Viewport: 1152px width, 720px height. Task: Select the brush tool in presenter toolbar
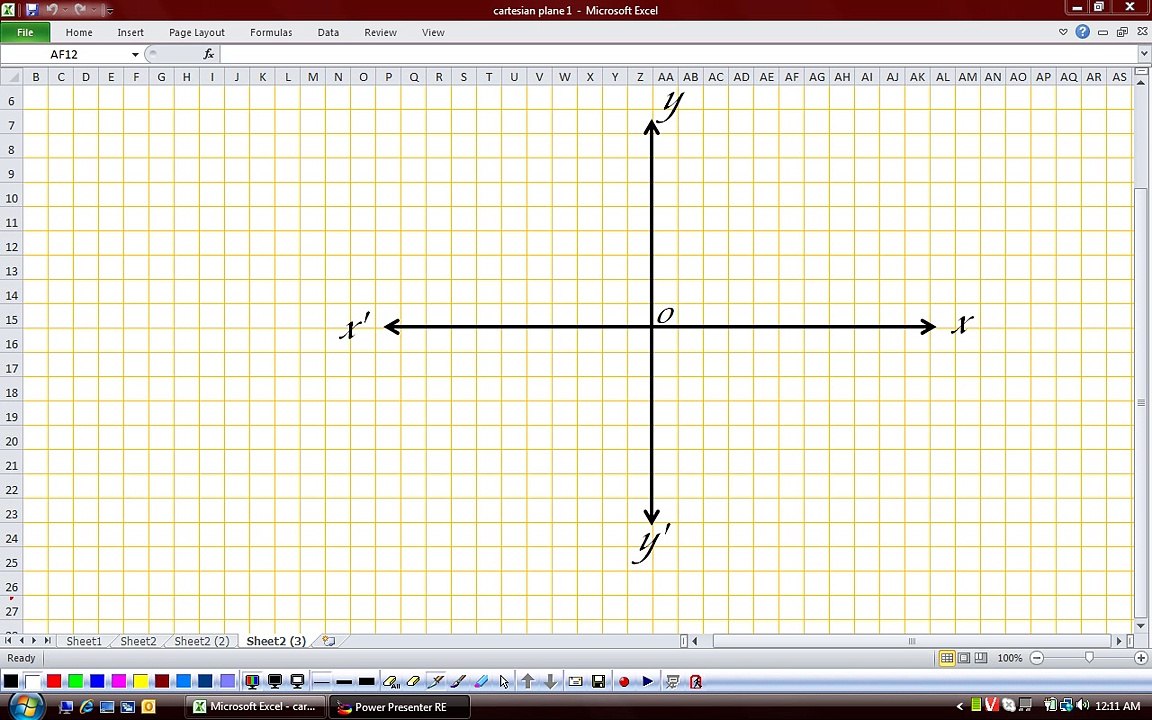click(458, 682)
